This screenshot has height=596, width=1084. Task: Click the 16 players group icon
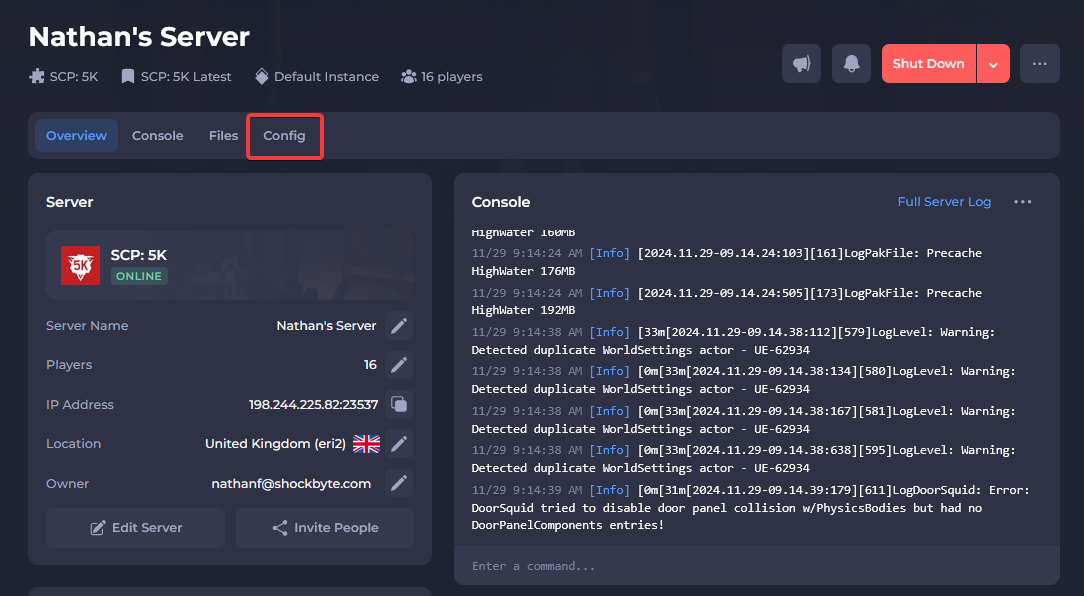tap(409, 76)
